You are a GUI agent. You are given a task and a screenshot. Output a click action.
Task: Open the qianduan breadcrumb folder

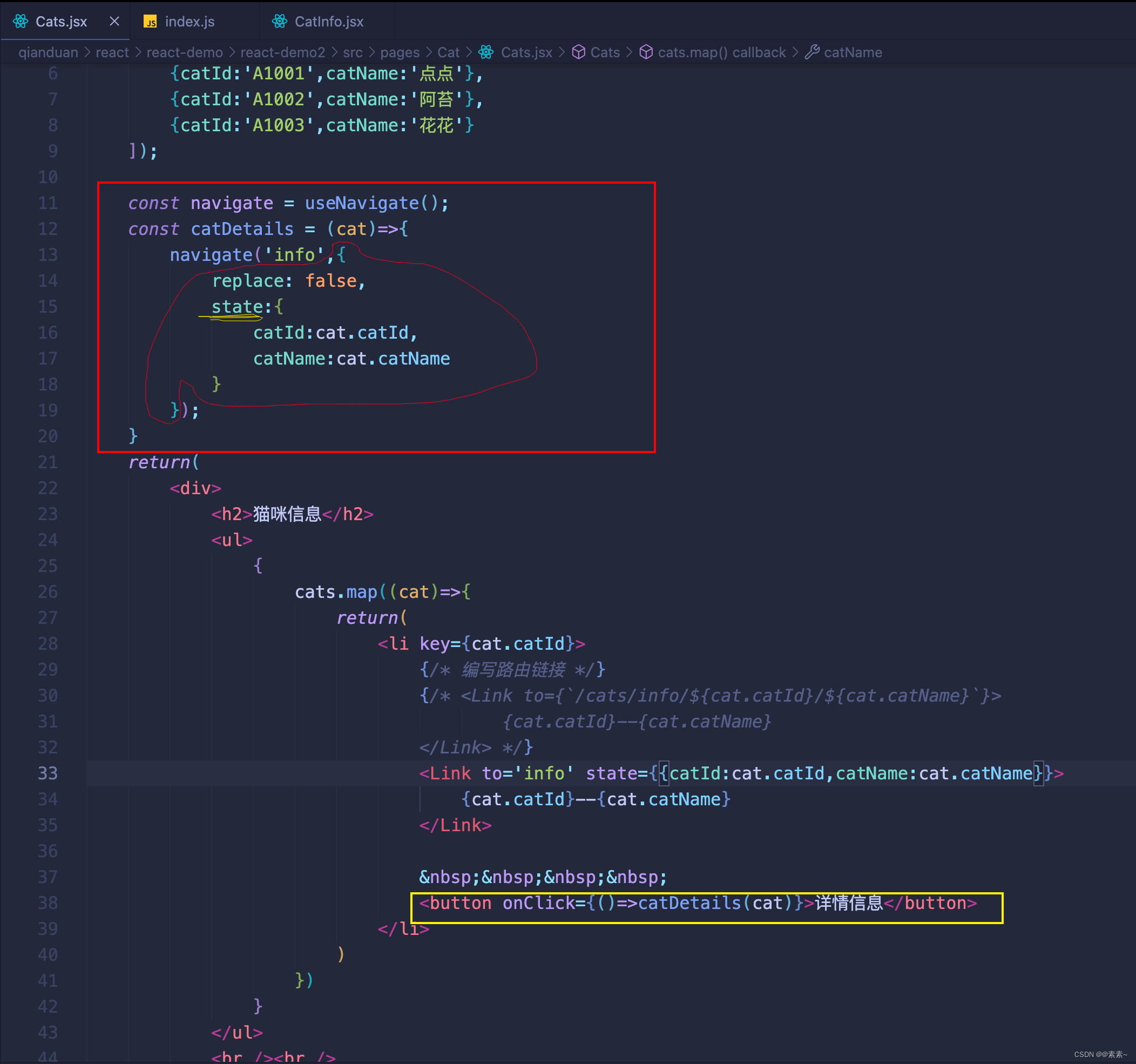point(48,52)
